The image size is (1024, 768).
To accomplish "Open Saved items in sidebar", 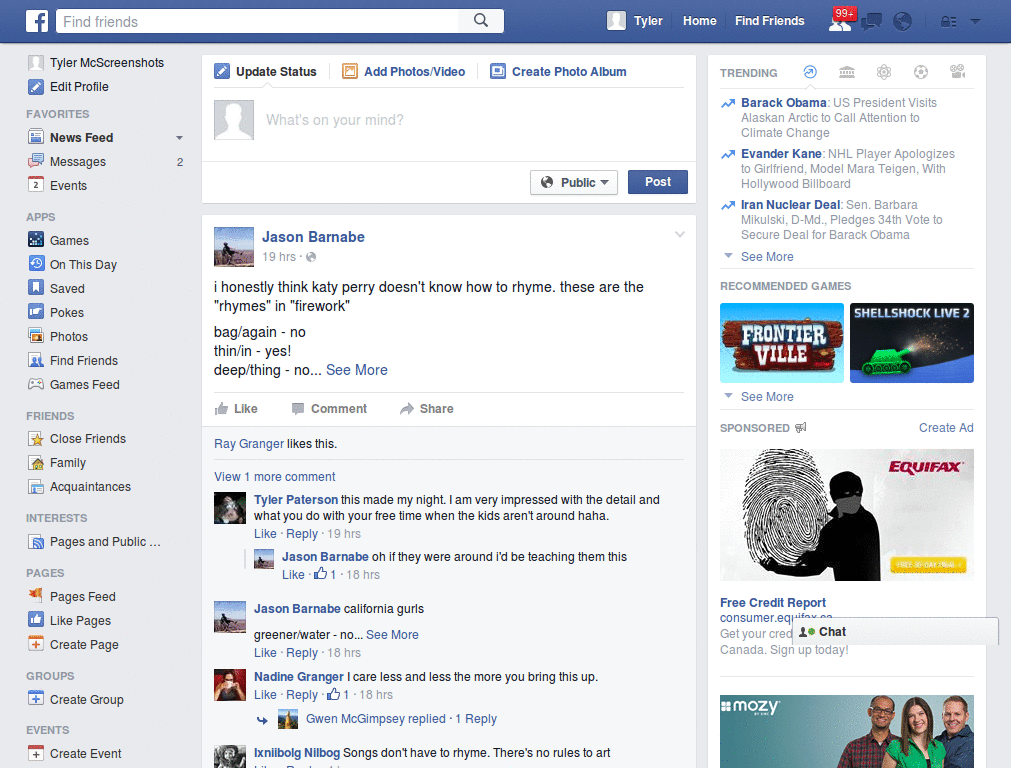I will (x=67, y=288).
